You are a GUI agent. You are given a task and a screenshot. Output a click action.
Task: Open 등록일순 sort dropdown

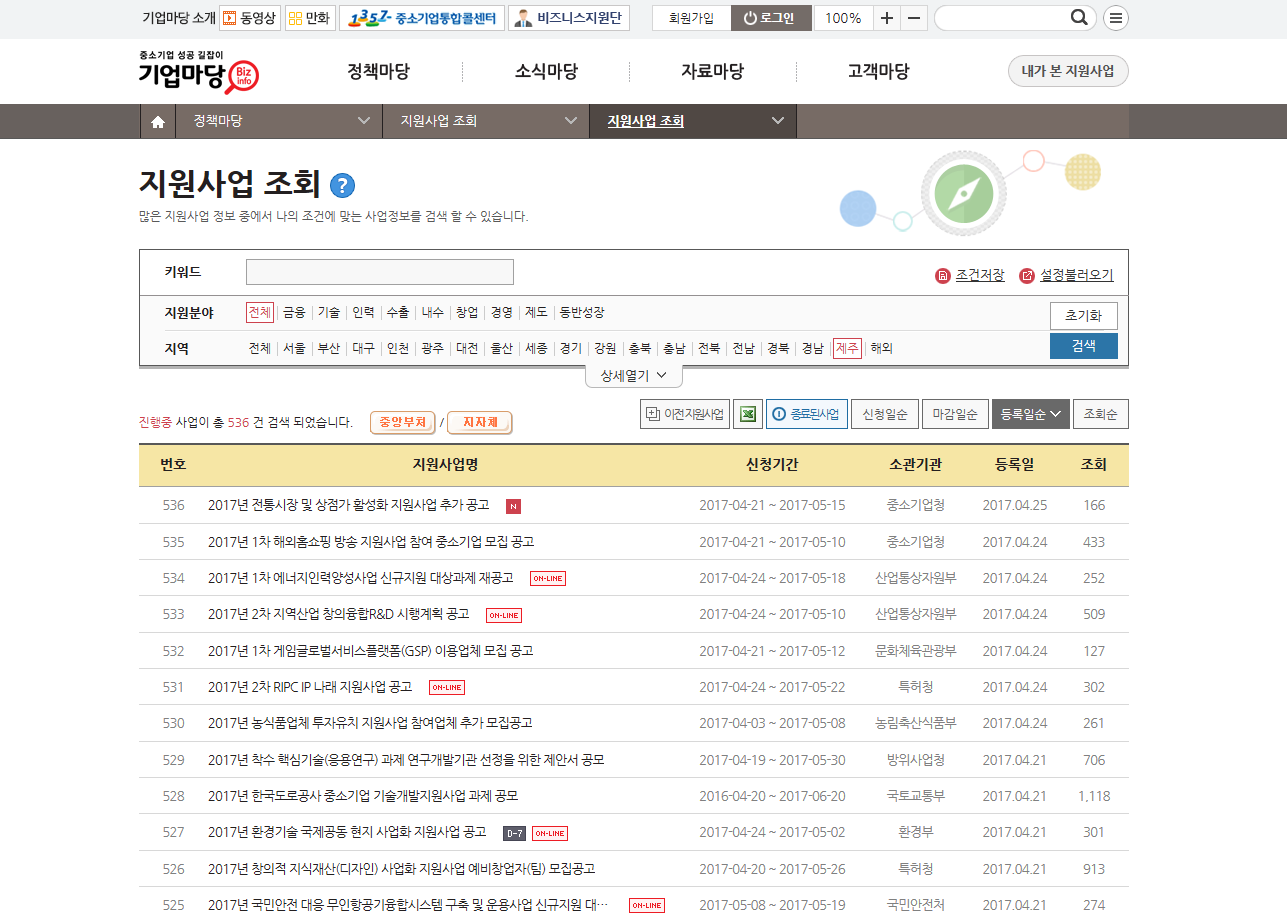[x=1030, y=414]
